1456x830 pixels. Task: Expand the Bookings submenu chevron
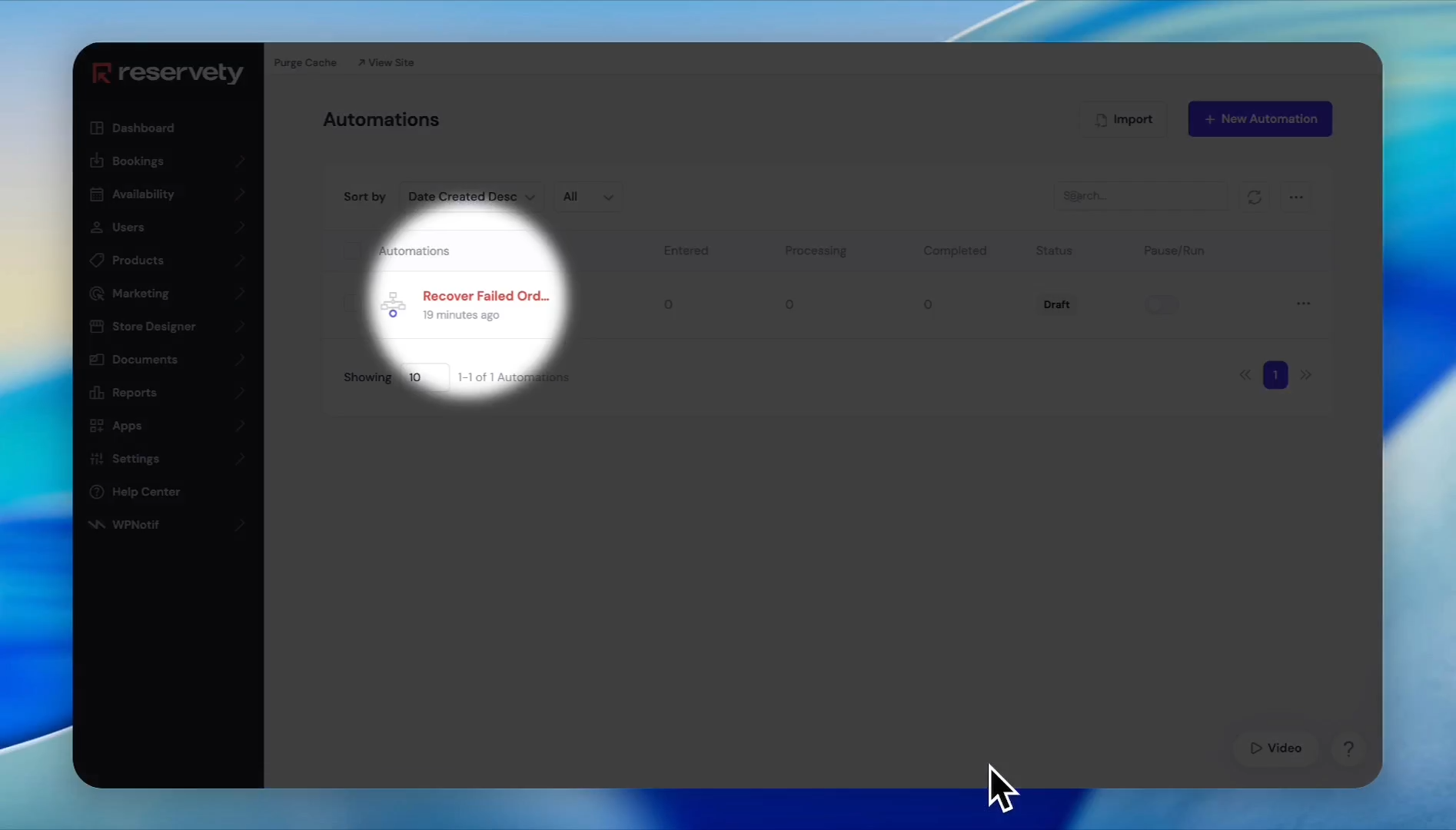click(240, 161)
